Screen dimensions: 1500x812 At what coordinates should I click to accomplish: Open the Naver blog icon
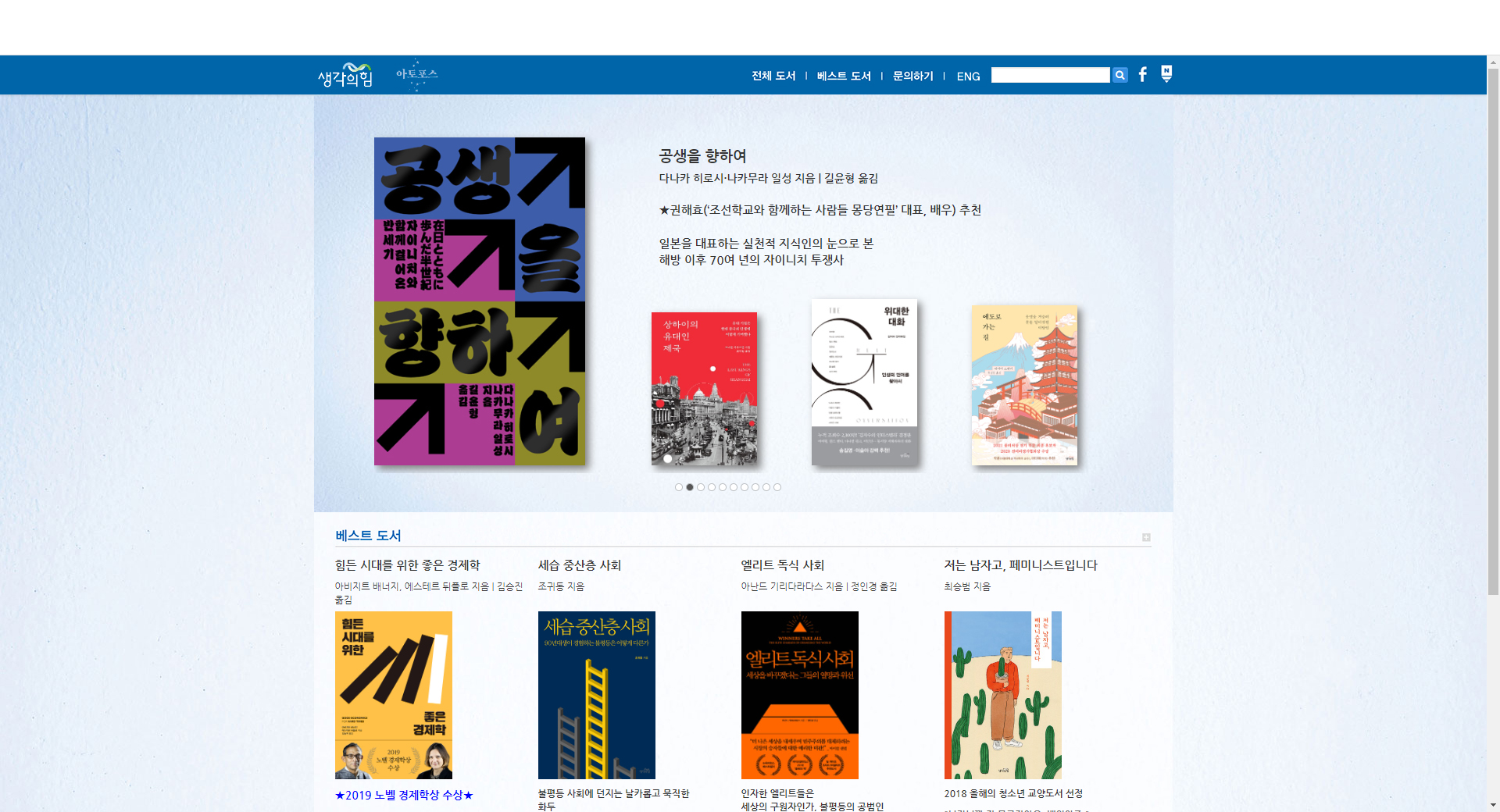click(1166, 74)
